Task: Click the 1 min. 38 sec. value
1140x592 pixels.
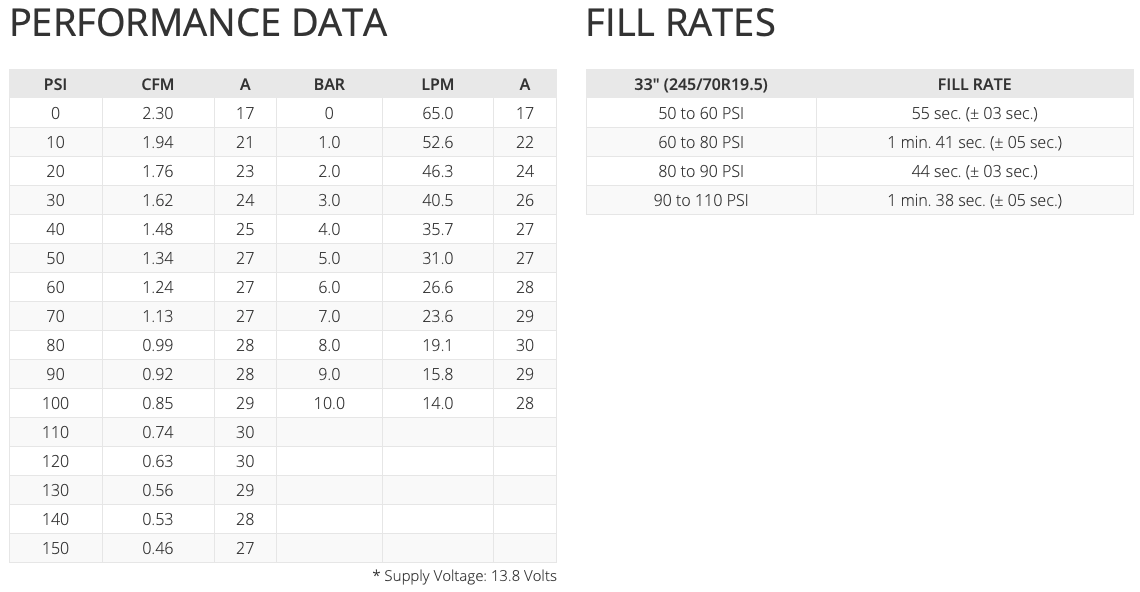Action: point(974,201)
